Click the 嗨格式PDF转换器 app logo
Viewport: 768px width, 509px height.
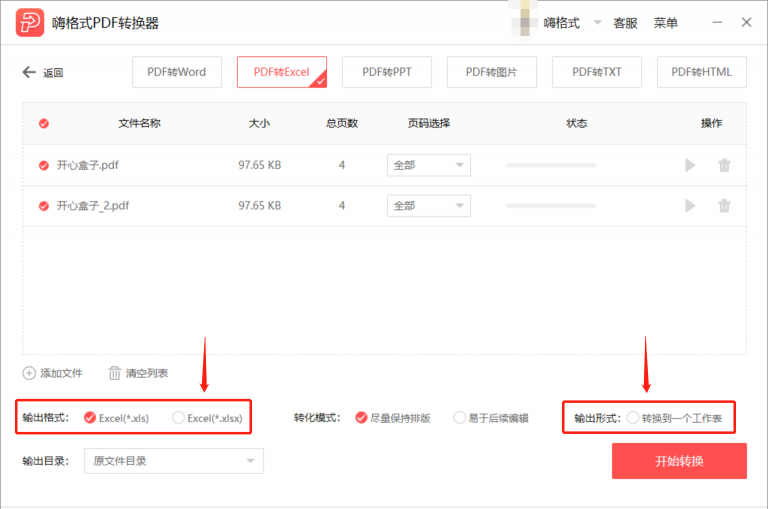coord(29,23)
